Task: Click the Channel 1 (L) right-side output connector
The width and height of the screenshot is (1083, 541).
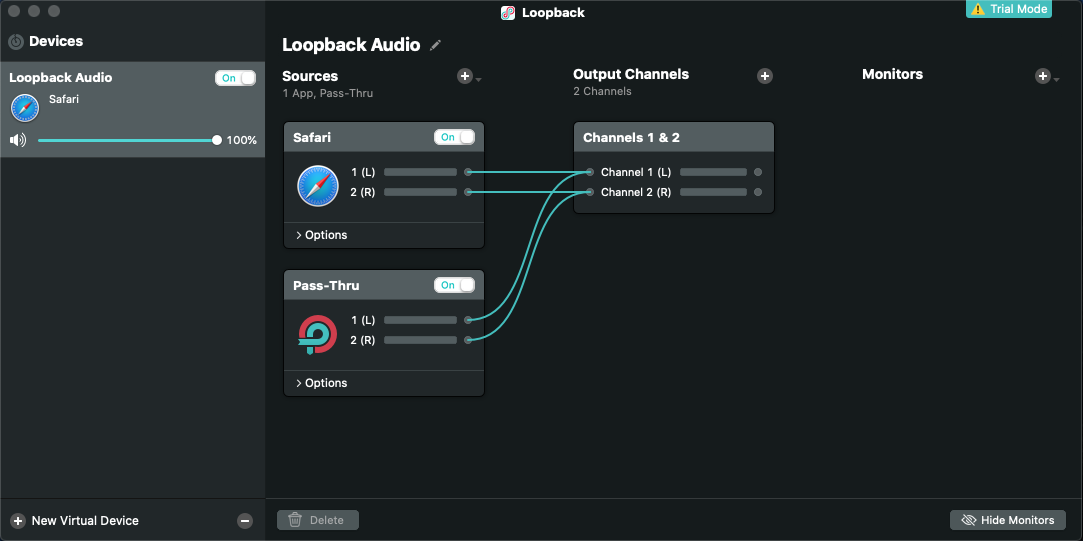Action: pyautogui.click(x=758, y=172)
